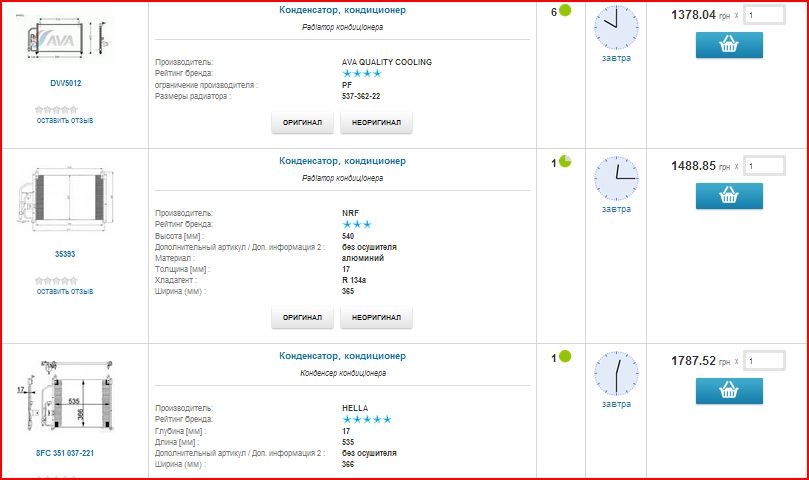Leave a review for 35393

(65, 292)
